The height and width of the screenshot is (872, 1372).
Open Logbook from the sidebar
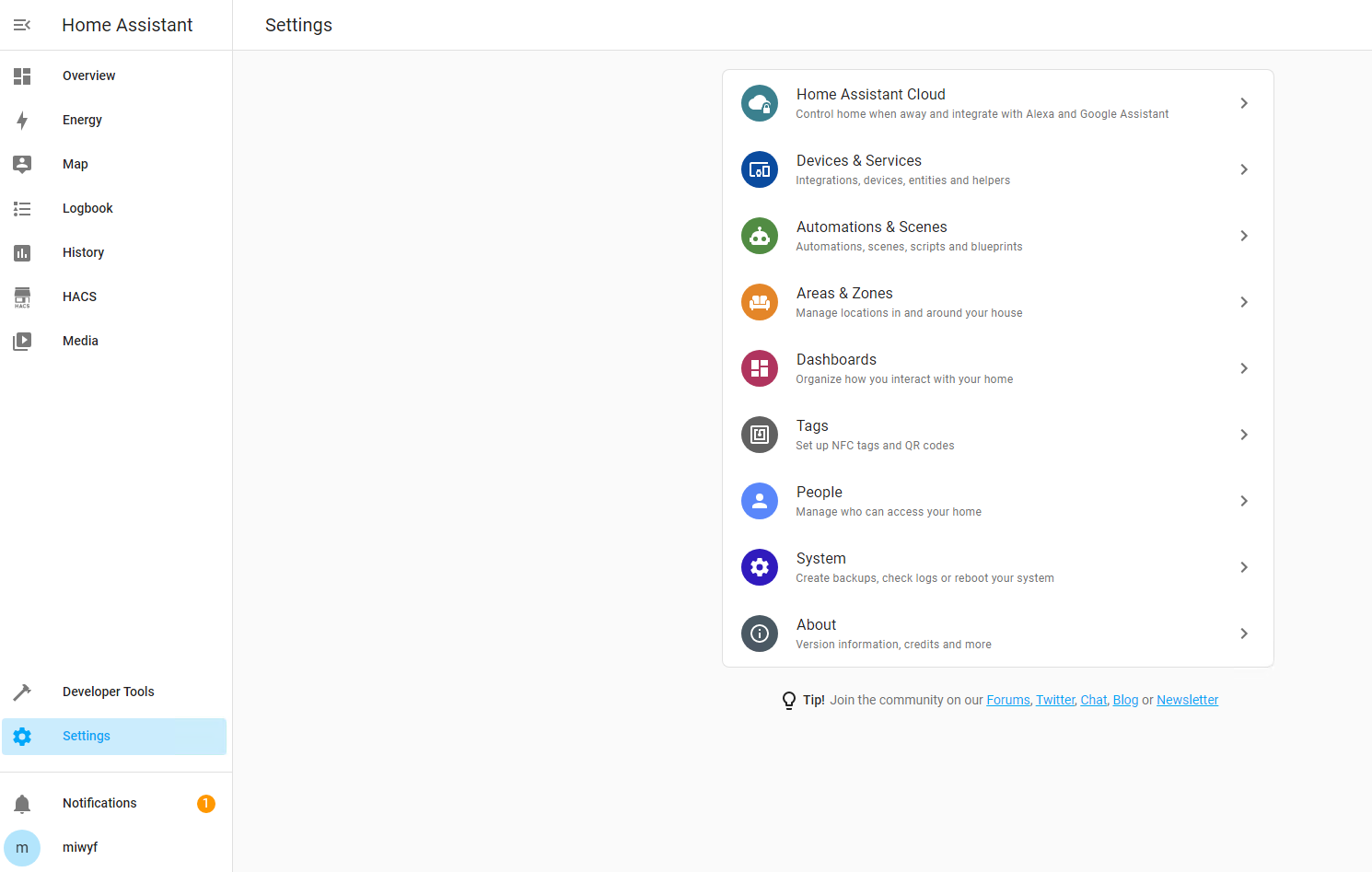(x=87, y=208)
